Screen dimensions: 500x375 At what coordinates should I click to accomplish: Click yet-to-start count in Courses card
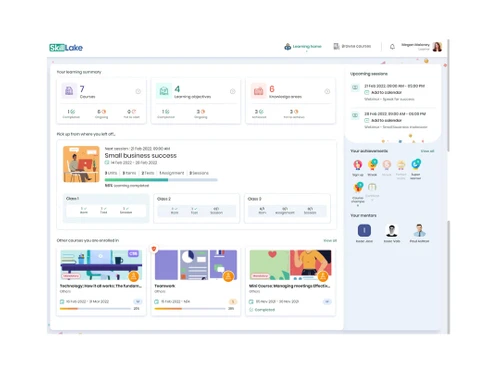(132, 114)
